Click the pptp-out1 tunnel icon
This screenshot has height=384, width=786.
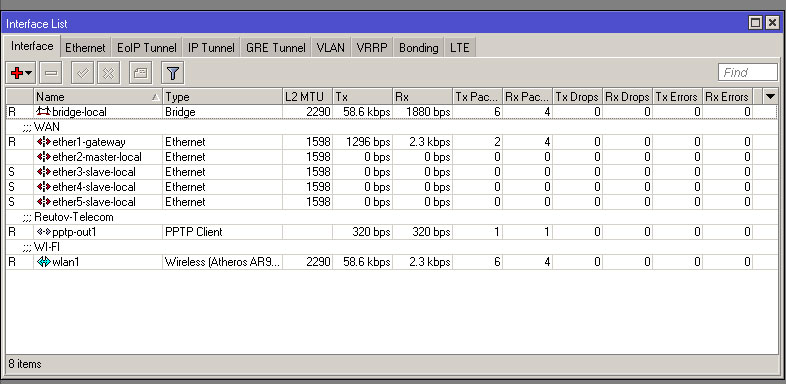(44, 232)
